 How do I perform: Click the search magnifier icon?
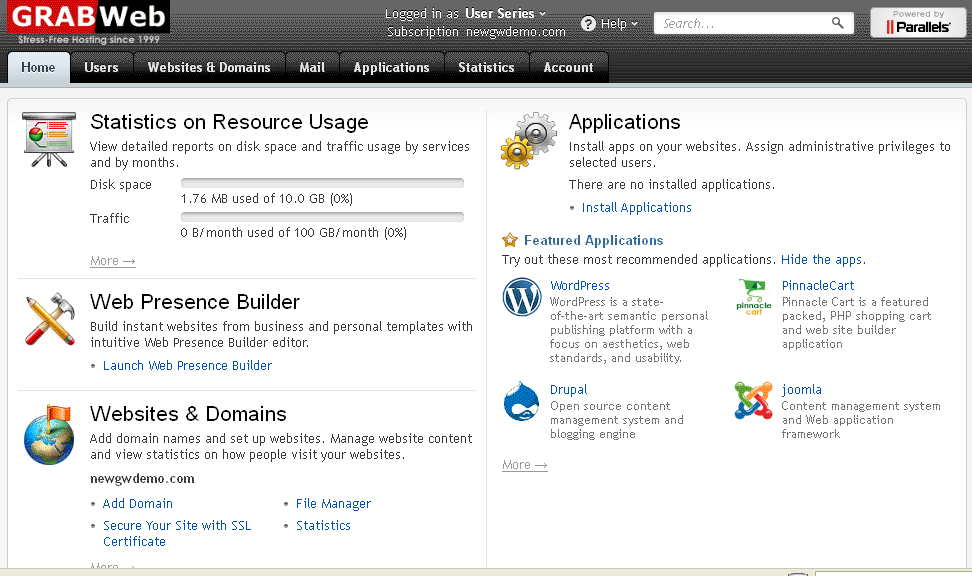[838, 23]
